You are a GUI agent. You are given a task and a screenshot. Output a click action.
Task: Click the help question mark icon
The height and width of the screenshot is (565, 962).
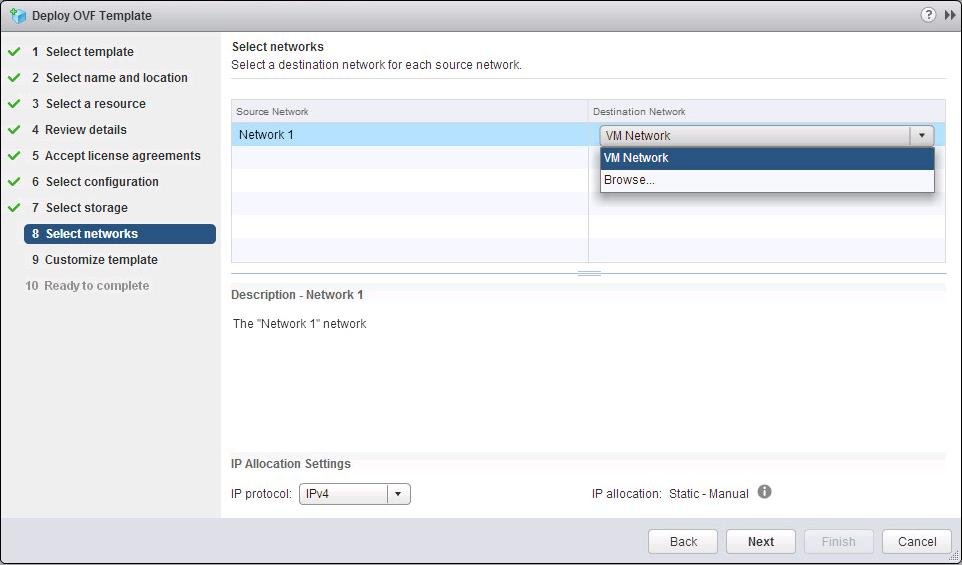pos(928,15)
